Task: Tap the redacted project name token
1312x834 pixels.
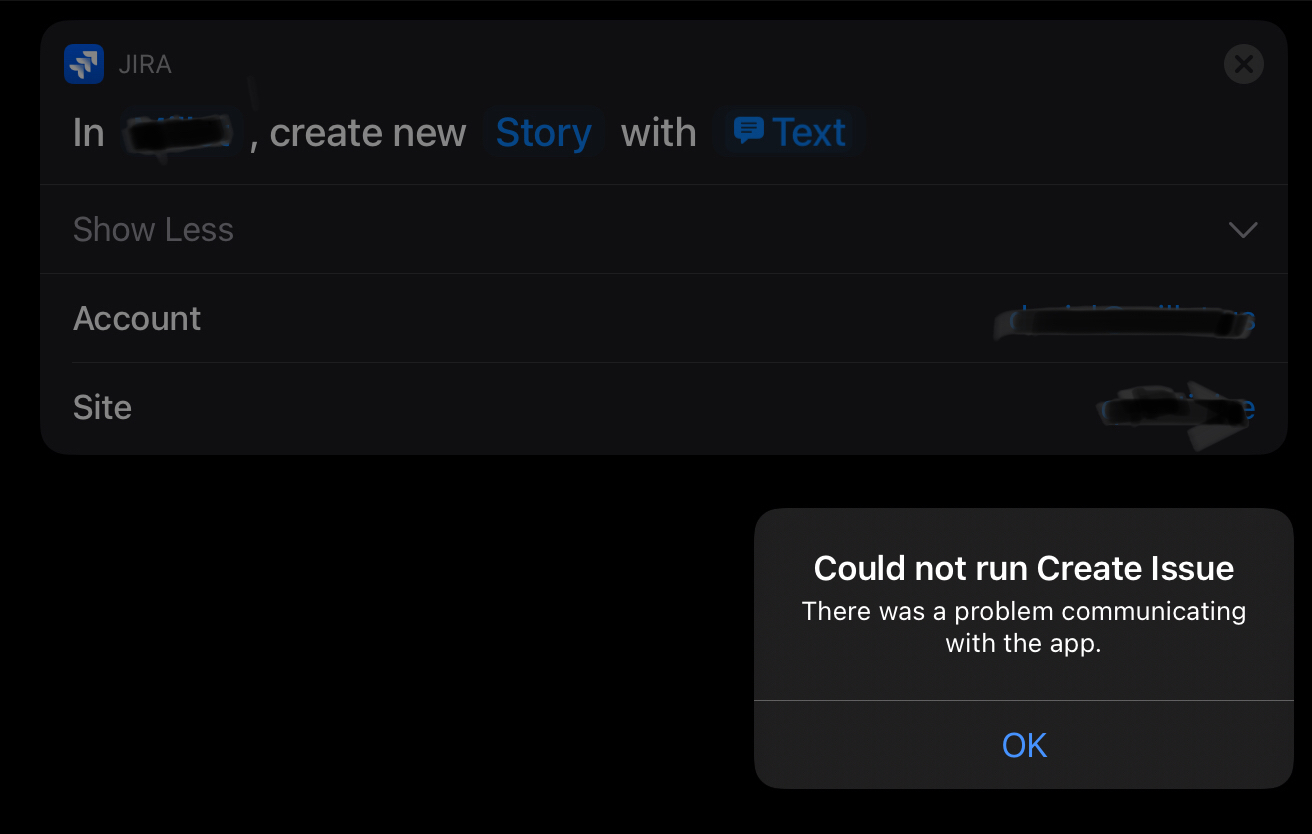Action: tap(178, 133)
